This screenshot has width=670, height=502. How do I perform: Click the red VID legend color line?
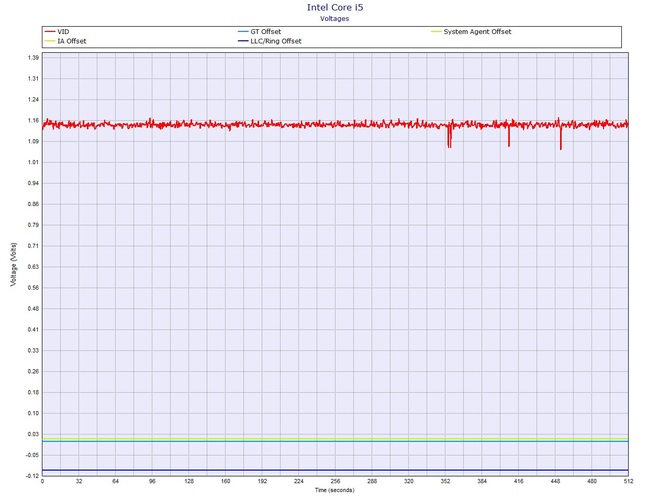tap(50, 32)
